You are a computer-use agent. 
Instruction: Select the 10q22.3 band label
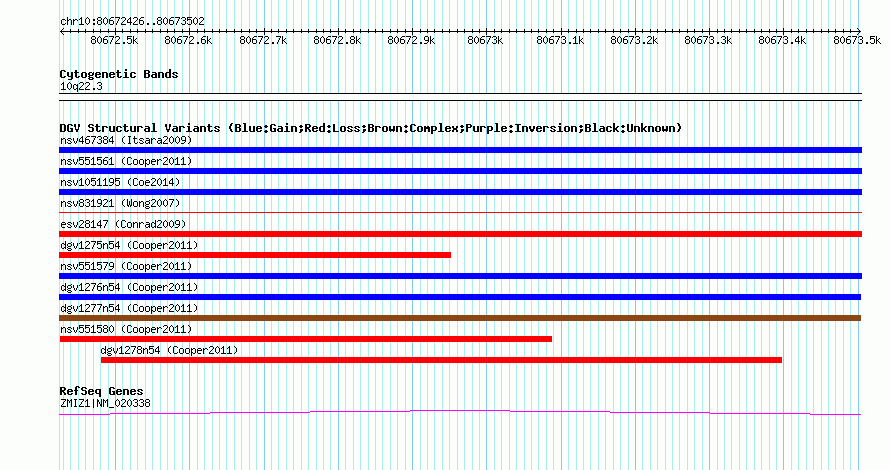[x=81, y=86]
